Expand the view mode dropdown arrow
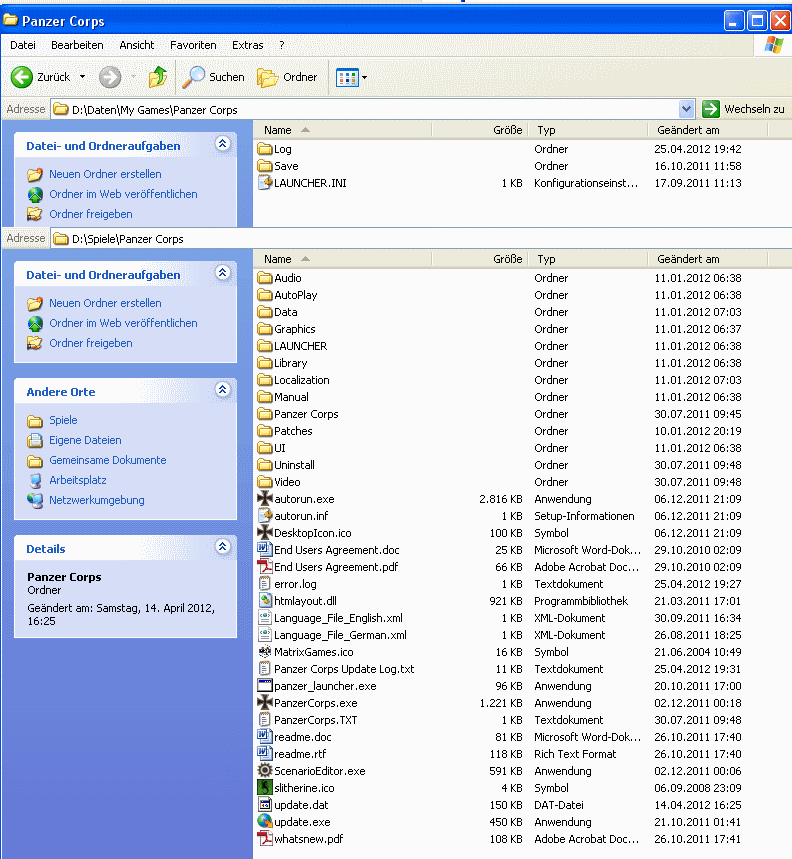This screenshot has height=859, width=792. (x=365, y=77)
